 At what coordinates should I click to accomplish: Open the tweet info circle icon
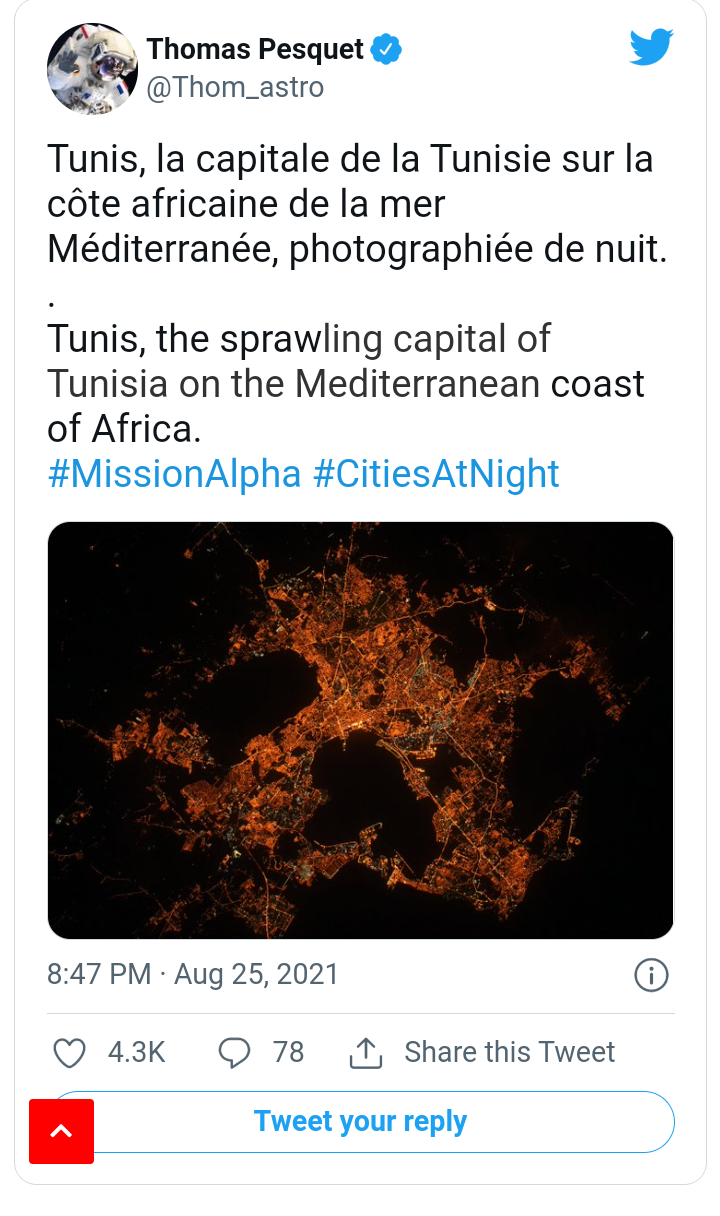coord(651,974)
